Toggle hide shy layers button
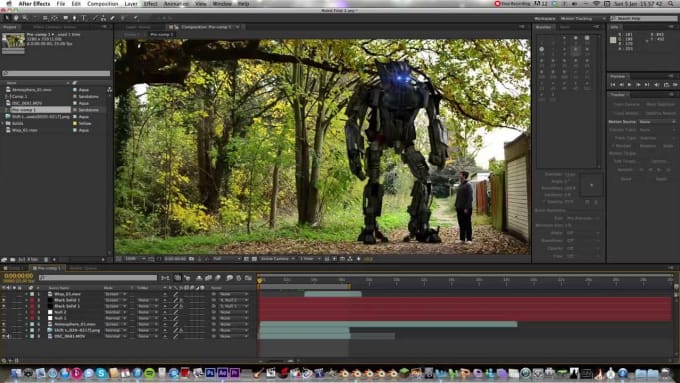This screenshot has width=680, height=383. tap(198, 278)
